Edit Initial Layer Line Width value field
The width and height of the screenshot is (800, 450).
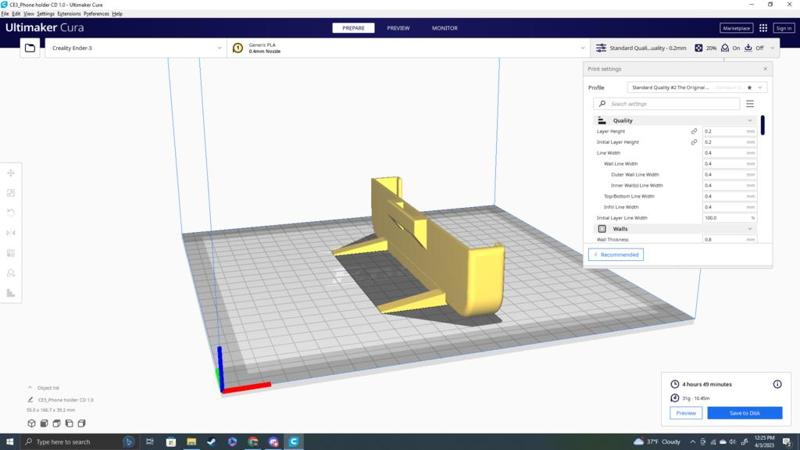[x=729, y=218]
